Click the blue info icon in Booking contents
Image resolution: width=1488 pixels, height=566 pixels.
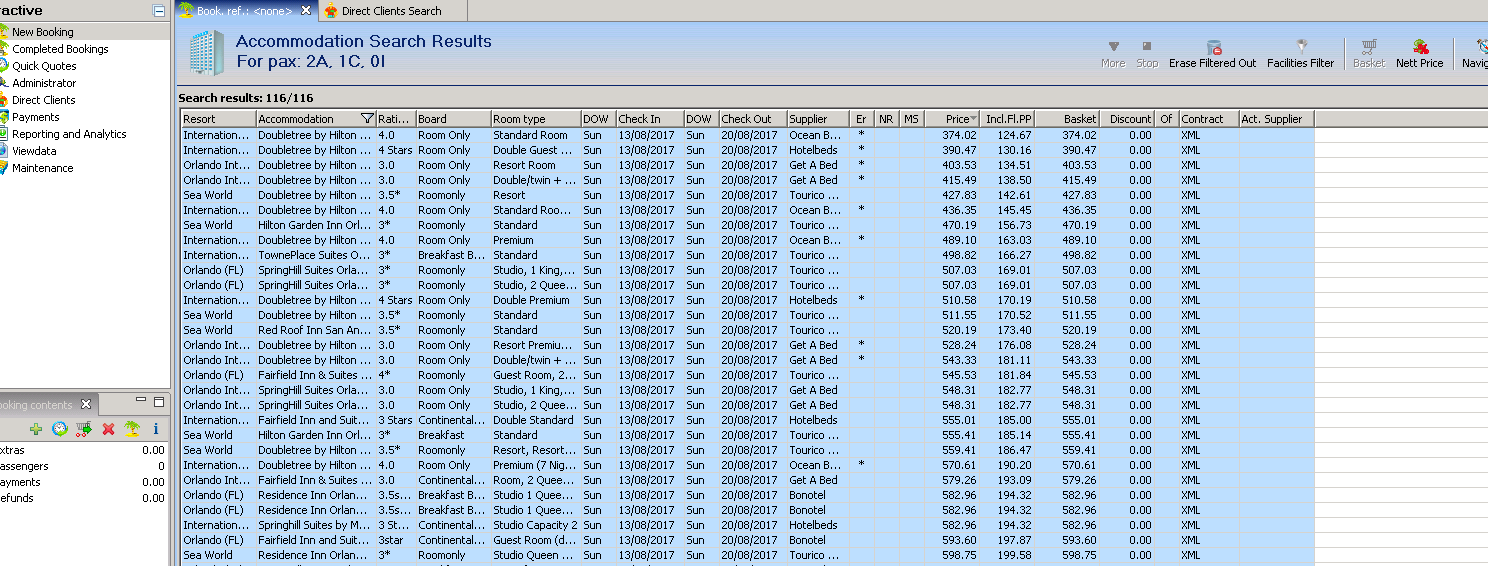point(156,428)
